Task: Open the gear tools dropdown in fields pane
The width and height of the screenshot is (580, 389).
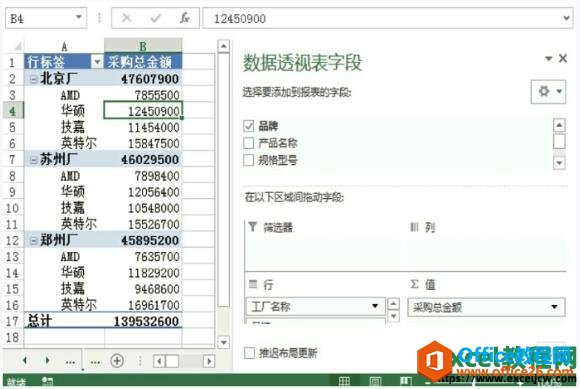Action: click(x=548, y=91)
